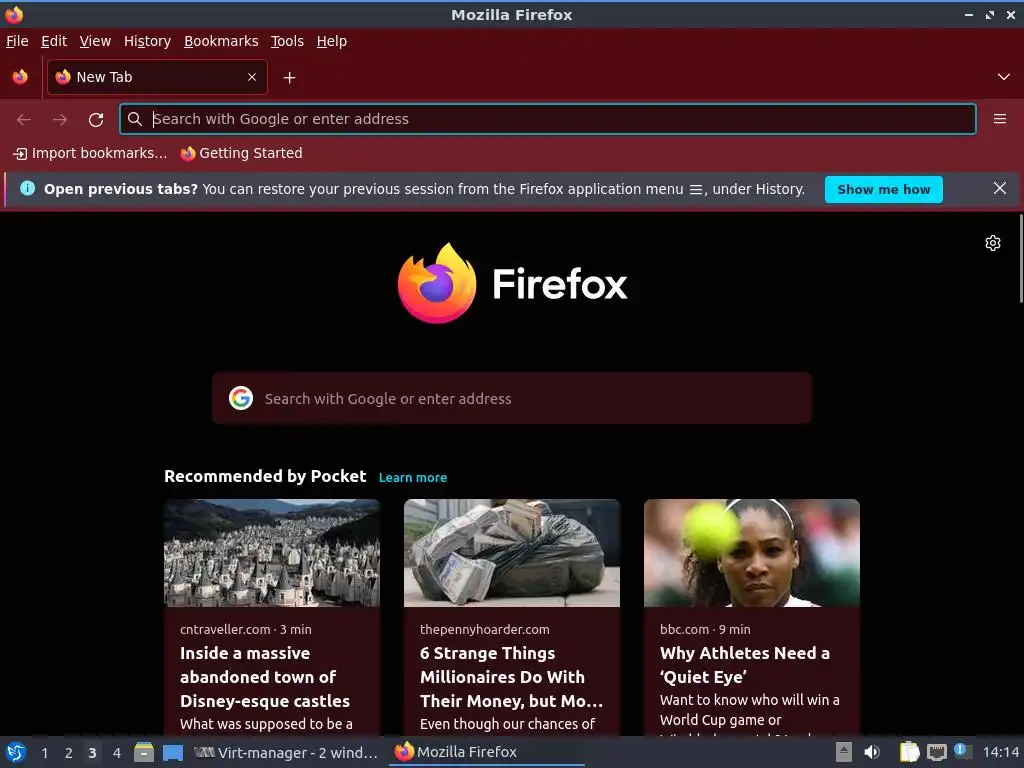Click the search magnifier icon in address bar

click(135, 119)
